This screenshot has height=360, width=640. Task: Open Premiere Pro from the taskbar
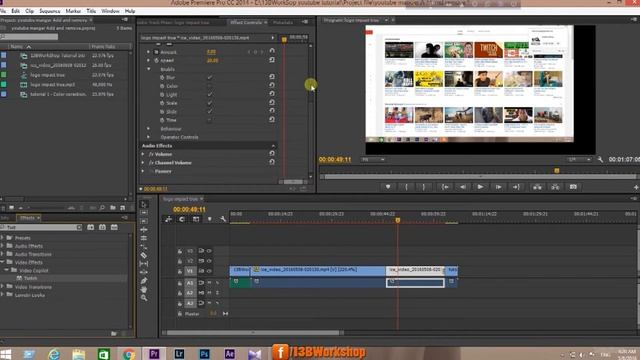pos(154,353)
